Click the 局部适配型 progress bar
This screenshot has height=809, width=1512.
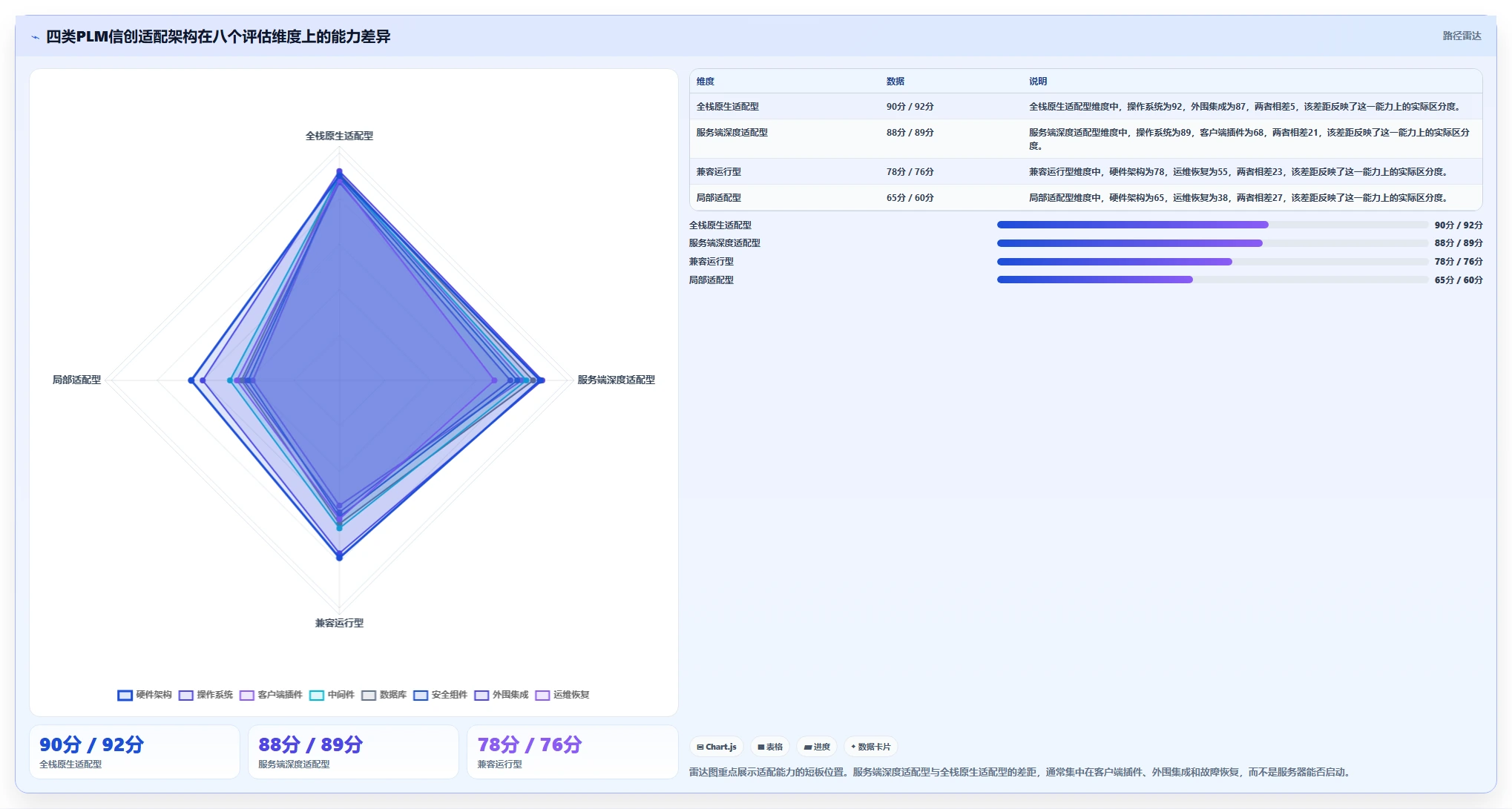coord(1212,280)
